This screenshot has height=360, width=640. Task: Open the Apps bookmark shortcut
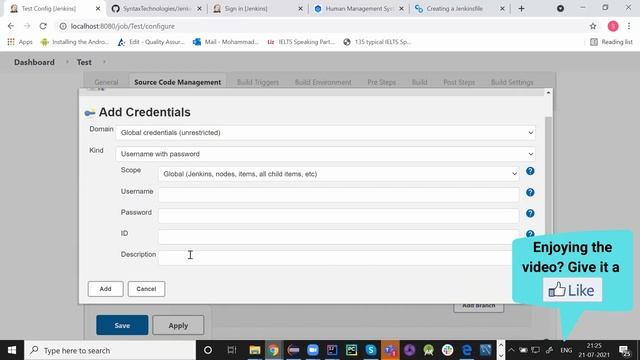[20, 42]
